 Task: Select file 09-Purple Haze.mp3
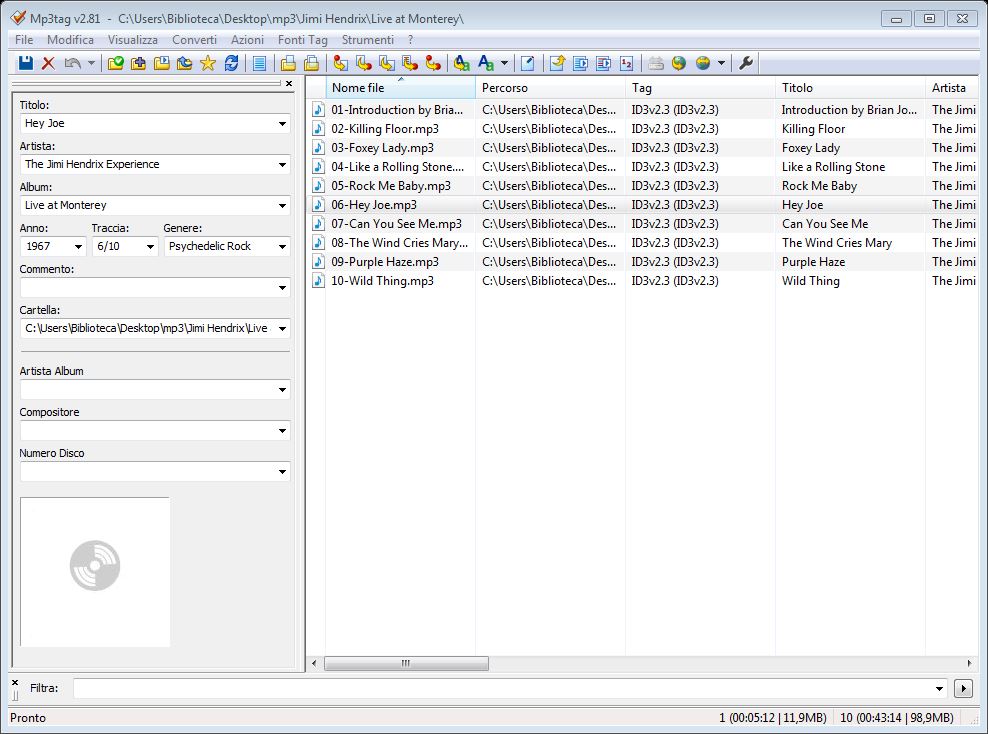[385, 262]
